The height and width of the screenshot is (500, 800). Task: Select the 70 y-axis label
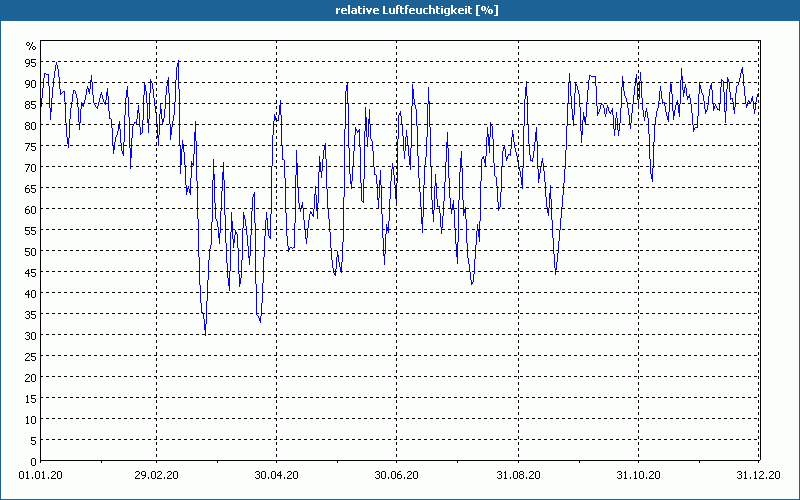pyautogui.click(x=31, y=167)
